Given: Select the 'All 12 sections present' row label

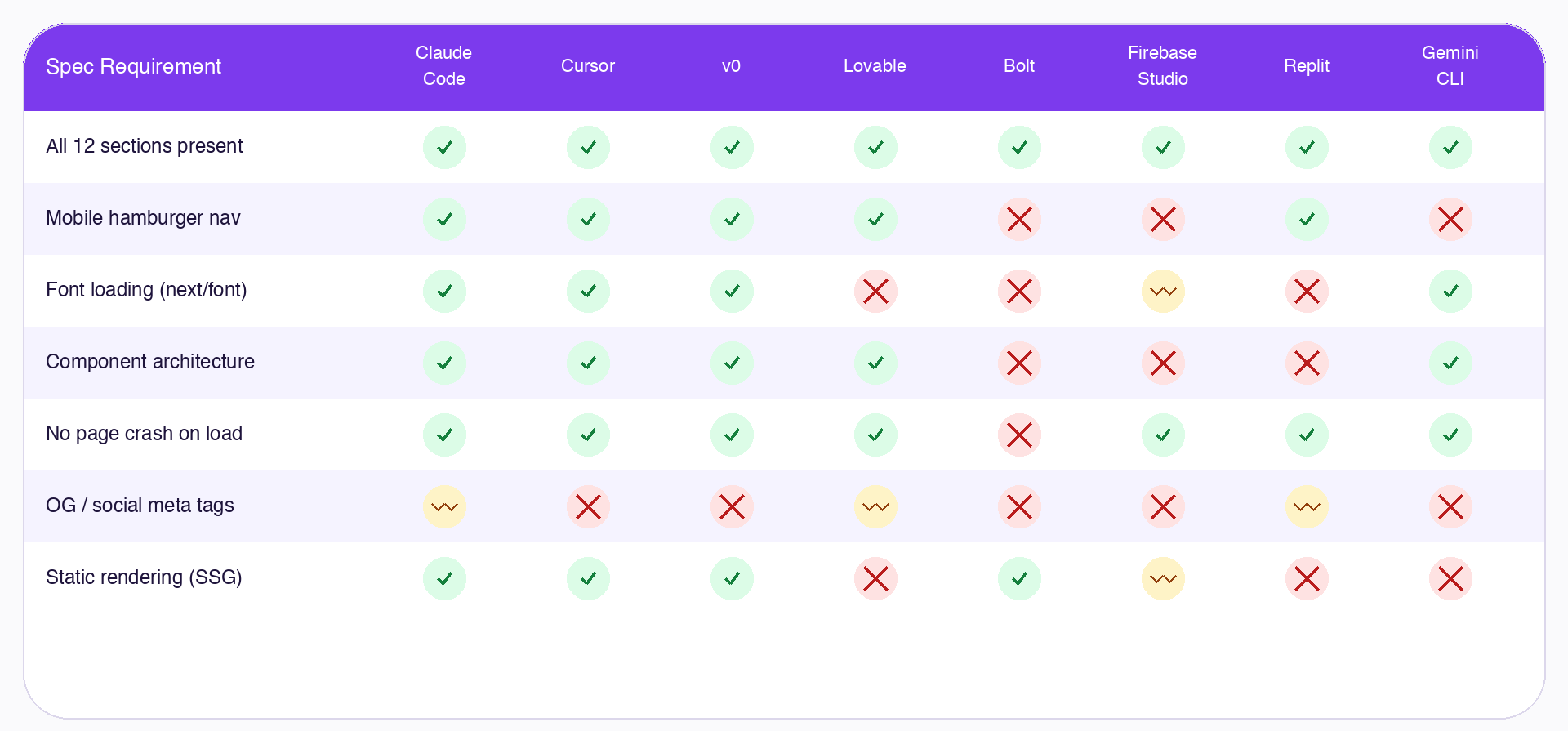Looking at the screenshot, I should tap(145, 146).
